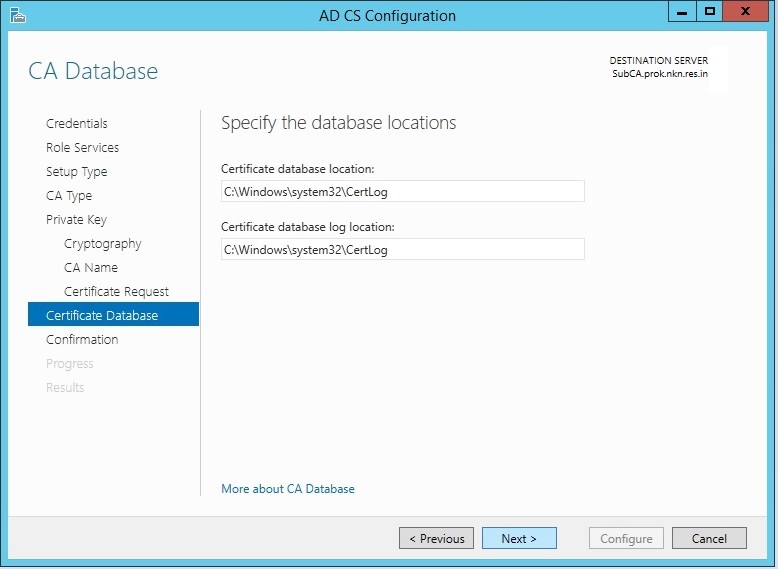
Task: Open the Role Services step
Action: pyautogui.click(x=82, y=148)
